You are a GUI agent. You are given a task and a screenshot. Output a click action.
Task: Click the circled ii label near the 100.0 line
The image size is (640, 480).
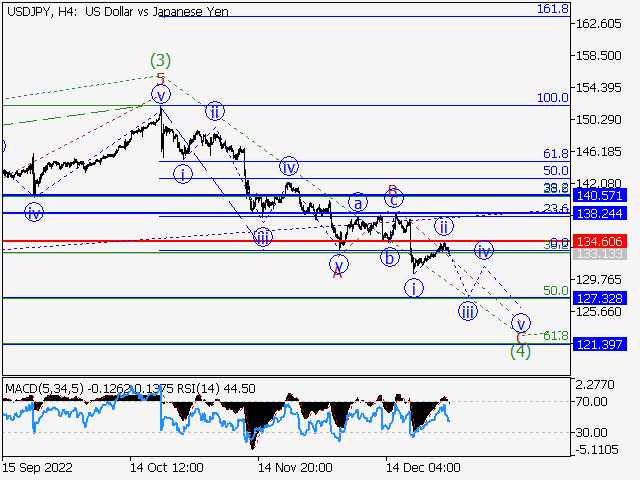pos(215,111)
